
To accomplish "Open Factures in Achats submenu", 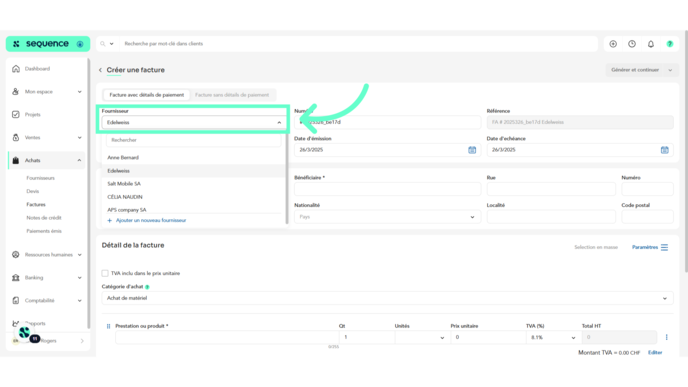I will [x=36, y=204].
